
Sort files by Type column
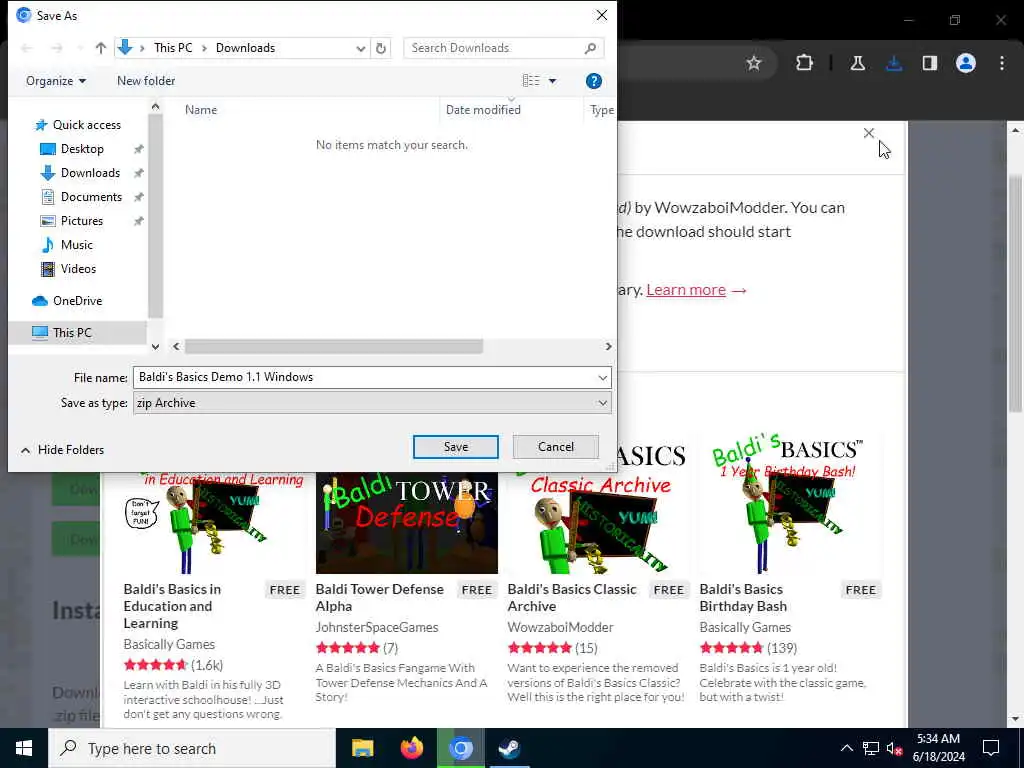[601, 110]
